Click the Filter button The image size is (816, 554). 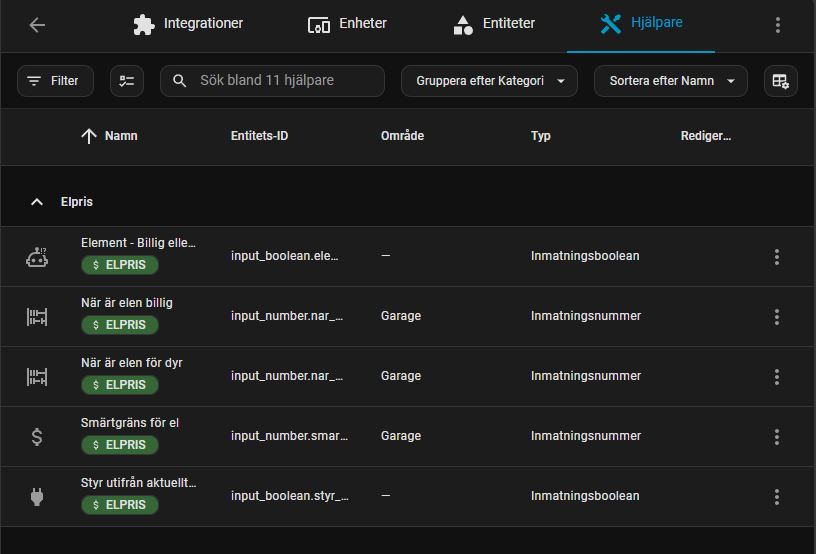(54, 81)
